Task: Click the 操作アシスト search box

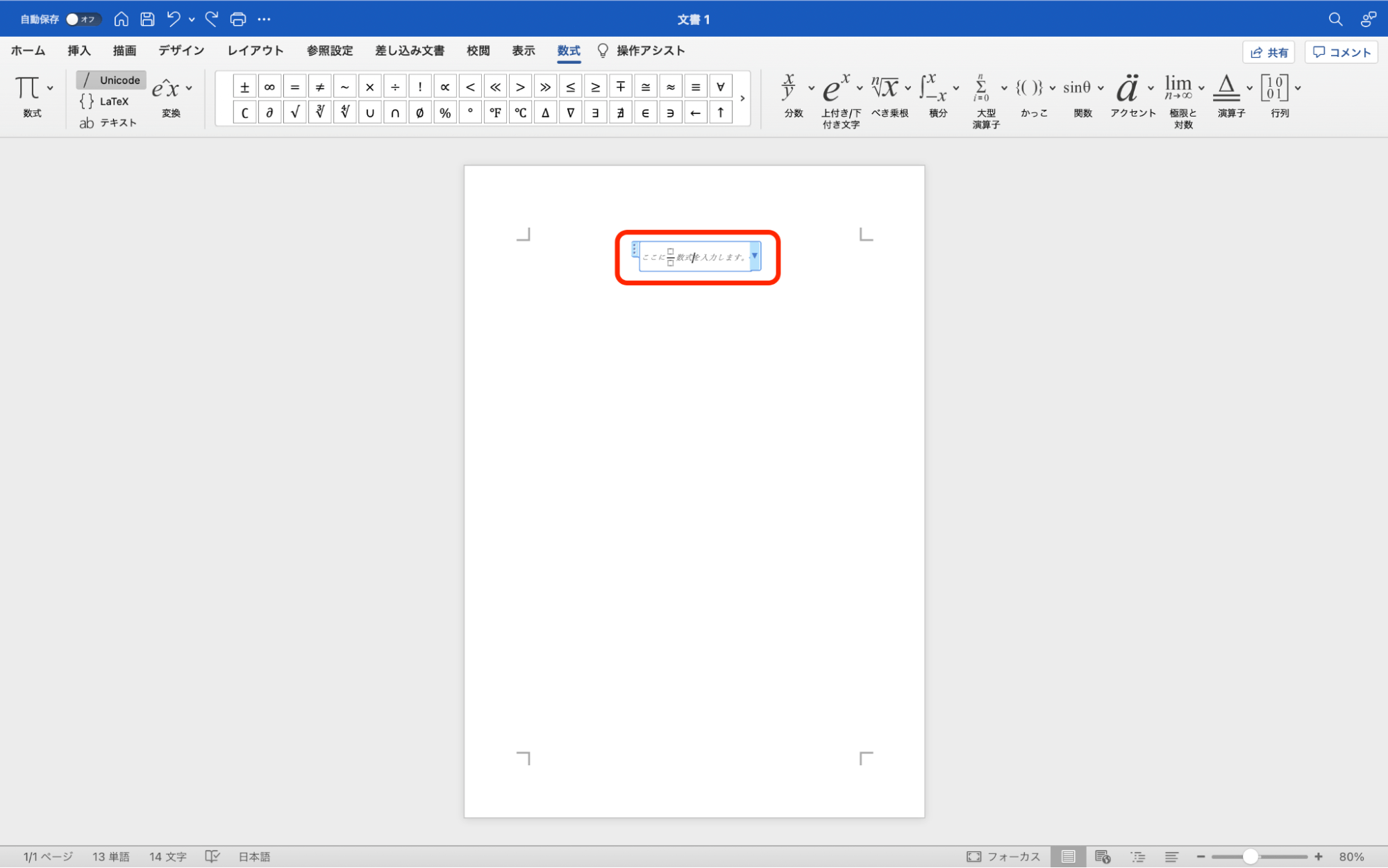Action: point(642,51)
